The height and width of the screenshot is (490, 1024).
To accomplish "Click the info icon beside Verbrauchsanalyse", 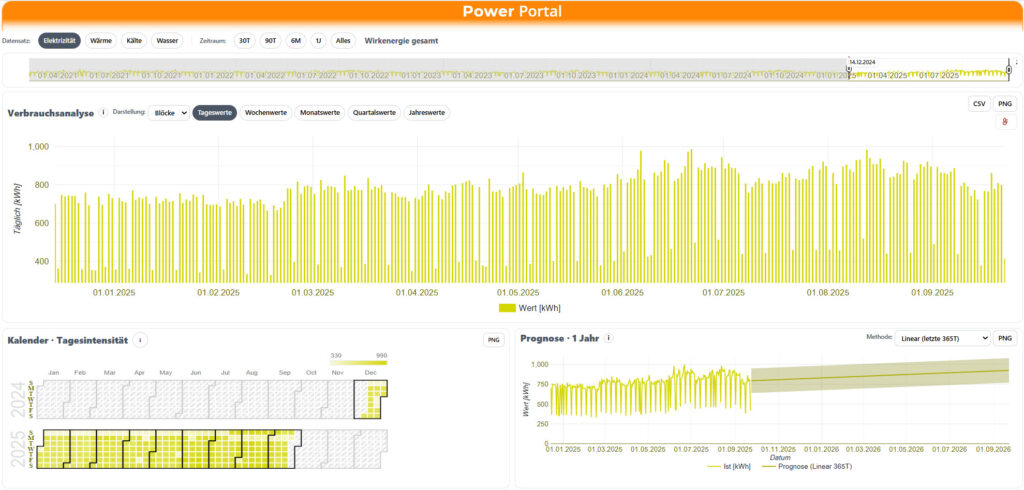I will tap(104, 113).
